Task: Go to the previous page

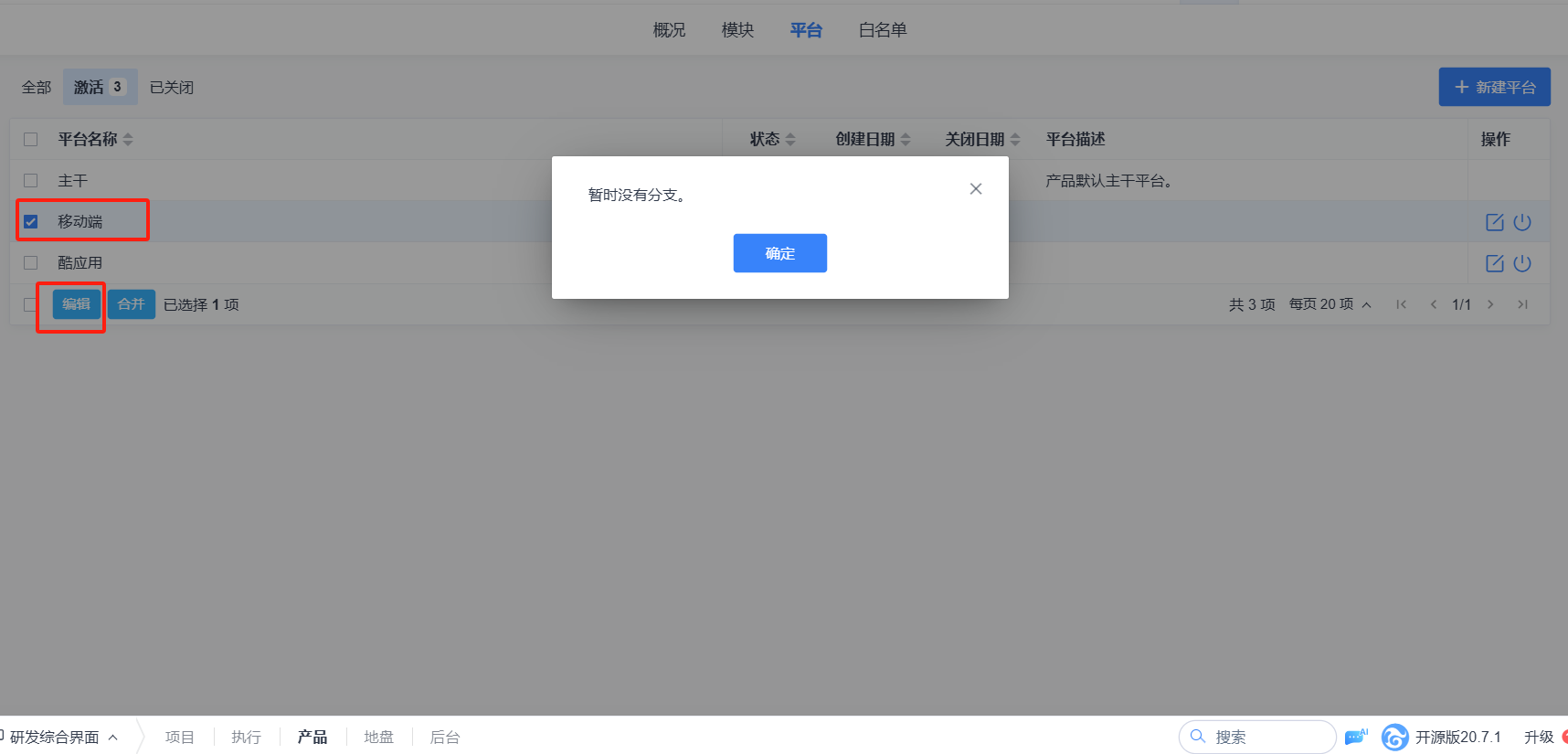Action: 1433,304
